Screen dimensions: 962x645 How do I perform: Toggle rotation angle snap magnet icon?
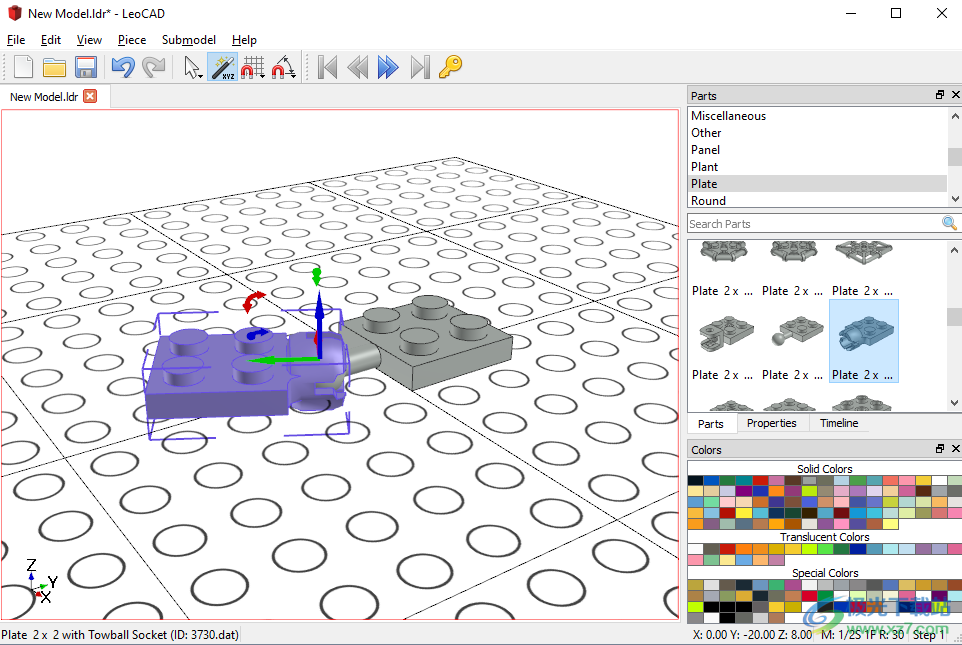tap(283, 67)
